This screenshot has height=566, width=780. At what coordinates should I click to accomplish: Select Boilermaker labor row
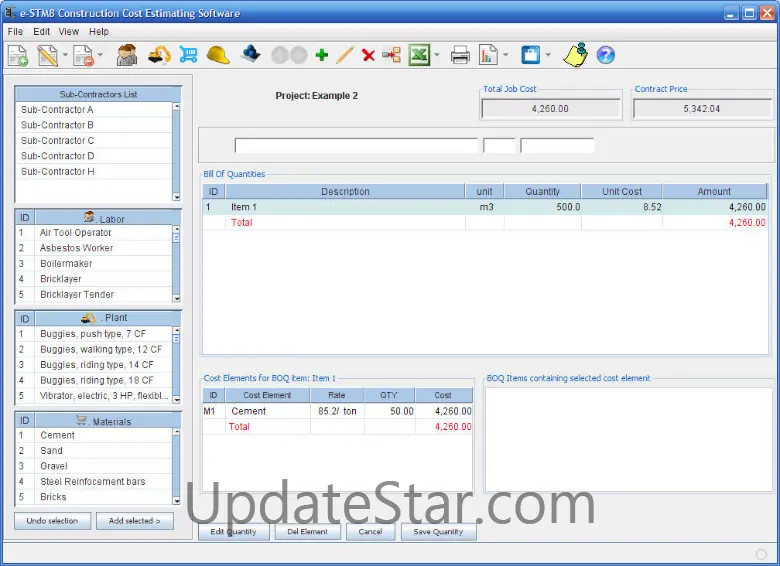tap(94, 263)
